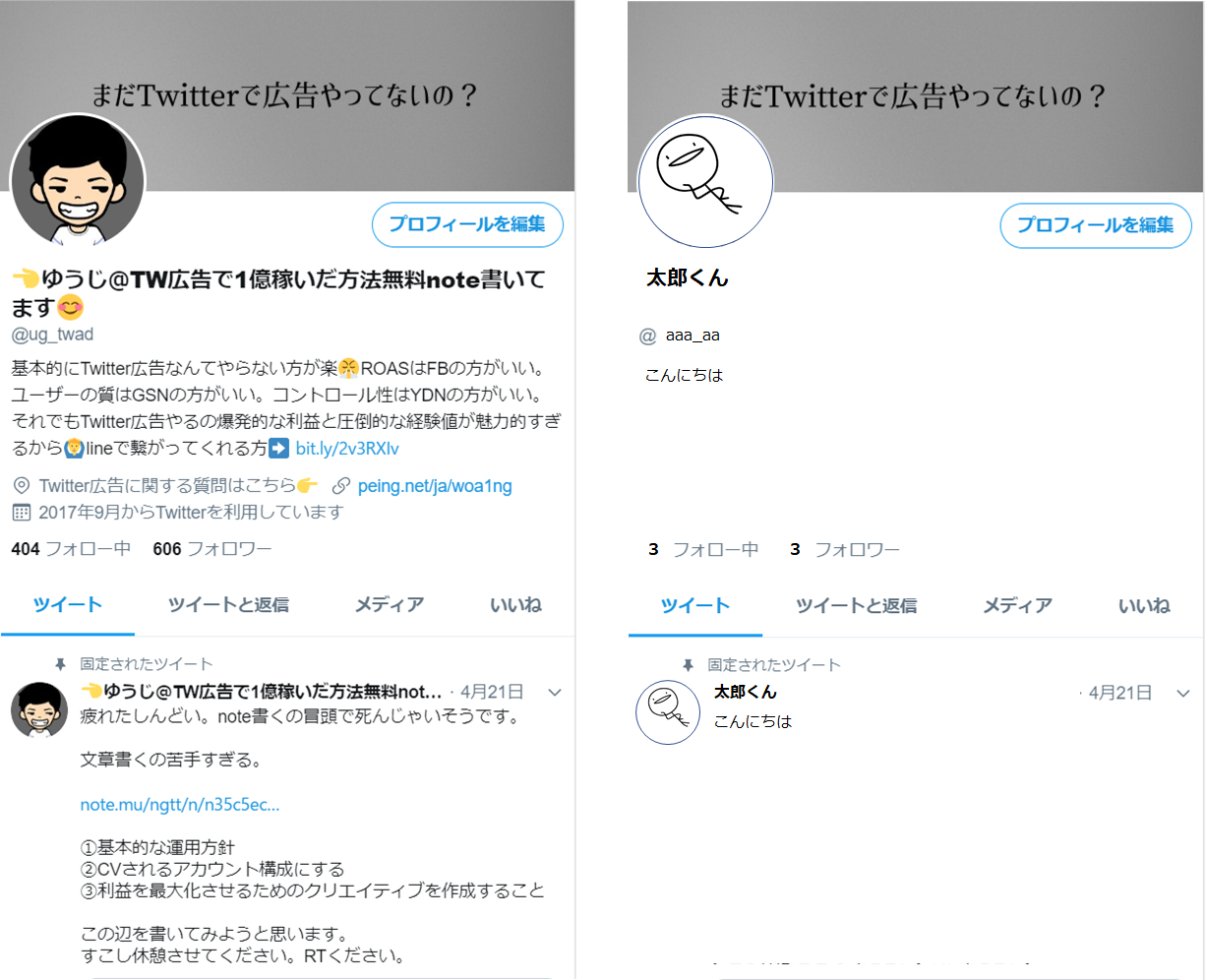1205x980 pixels.
Task: Click the calendar icon beside 2017年9月
Action: click(22, 513)
